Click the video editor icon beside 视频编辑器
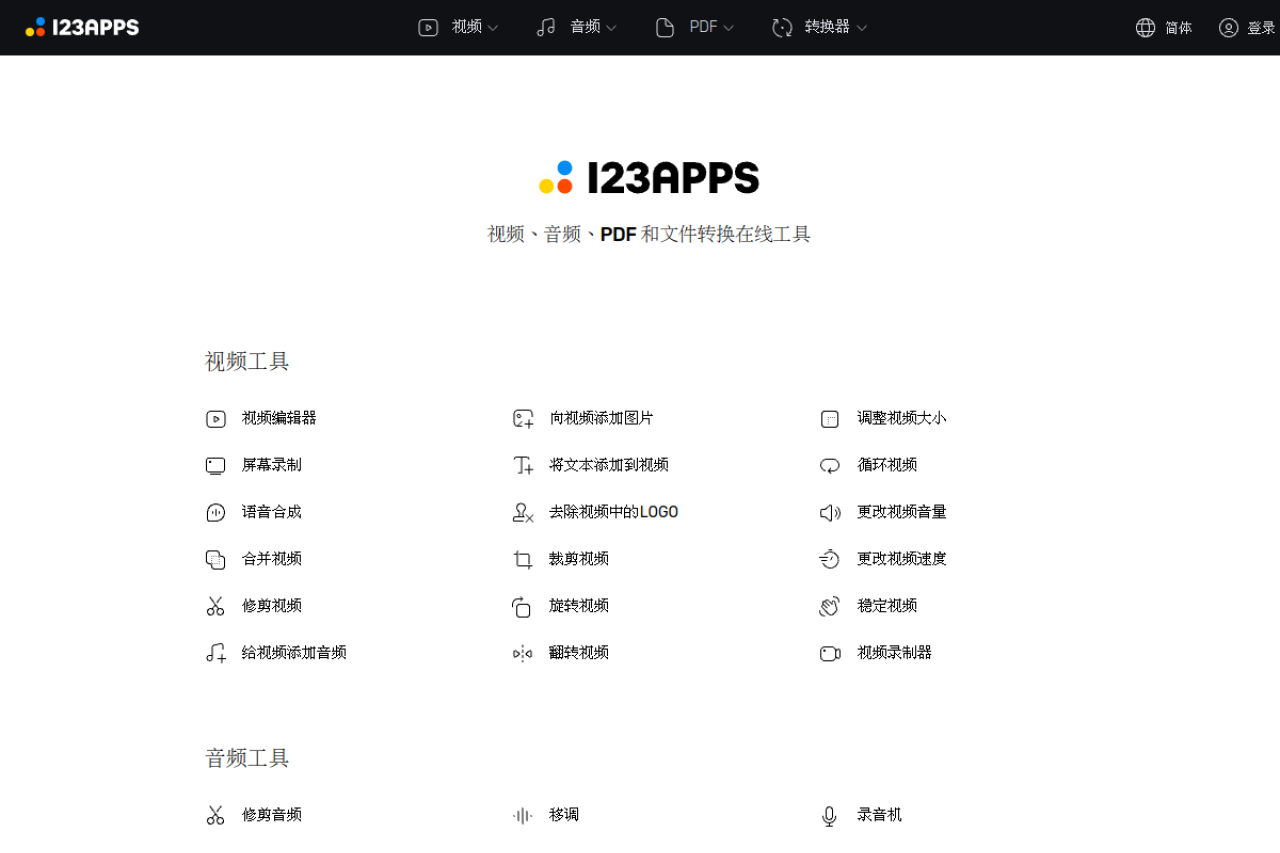This screenshot has width=1280, height=853. (x=216, y=419)
